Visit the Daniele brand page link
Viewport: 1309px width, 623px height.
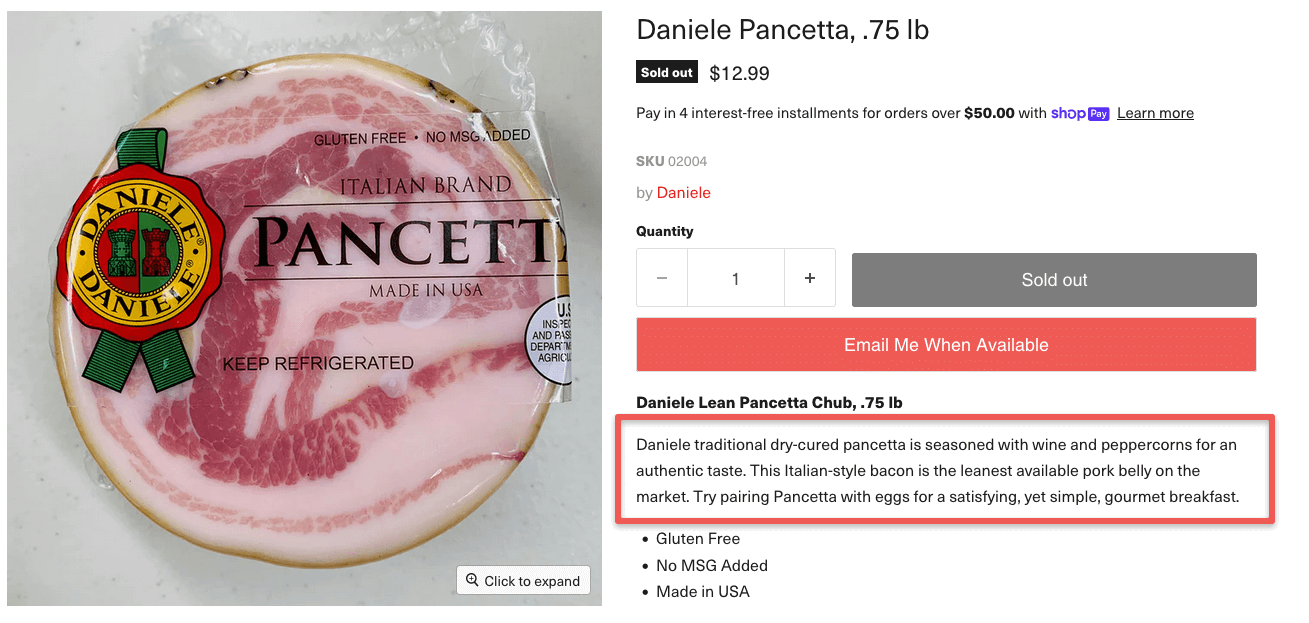click(x=683, y=192)
